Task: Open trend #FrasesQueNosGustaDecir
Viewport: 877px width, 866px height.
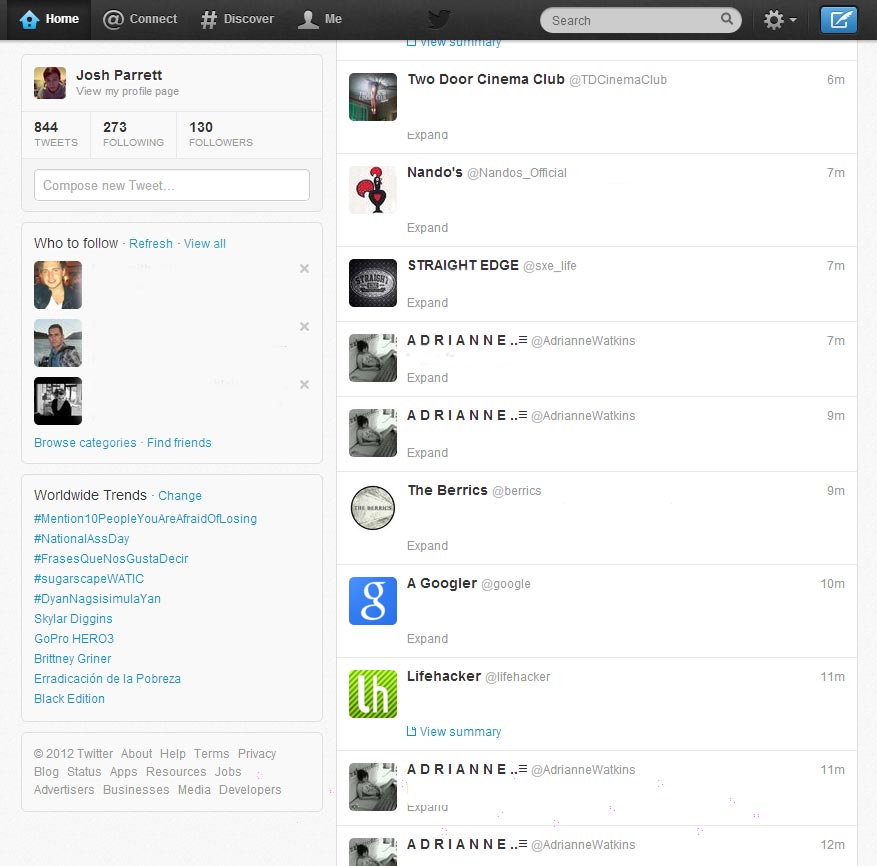Action: [x=111, y=559]
